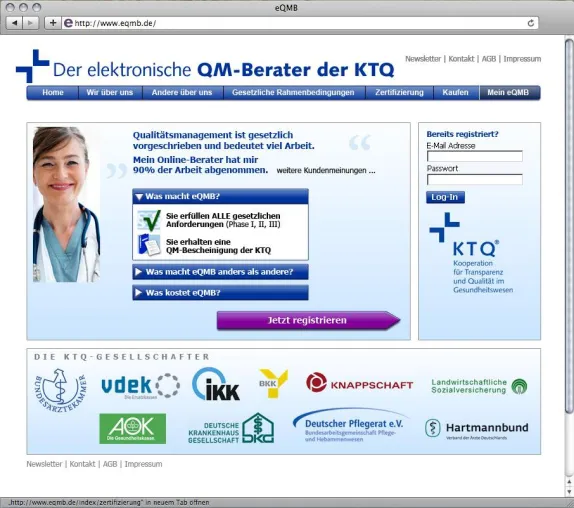This screenshot has width=574, height=508.
Task: Click AGB link in footer
Action: [110, 464]
